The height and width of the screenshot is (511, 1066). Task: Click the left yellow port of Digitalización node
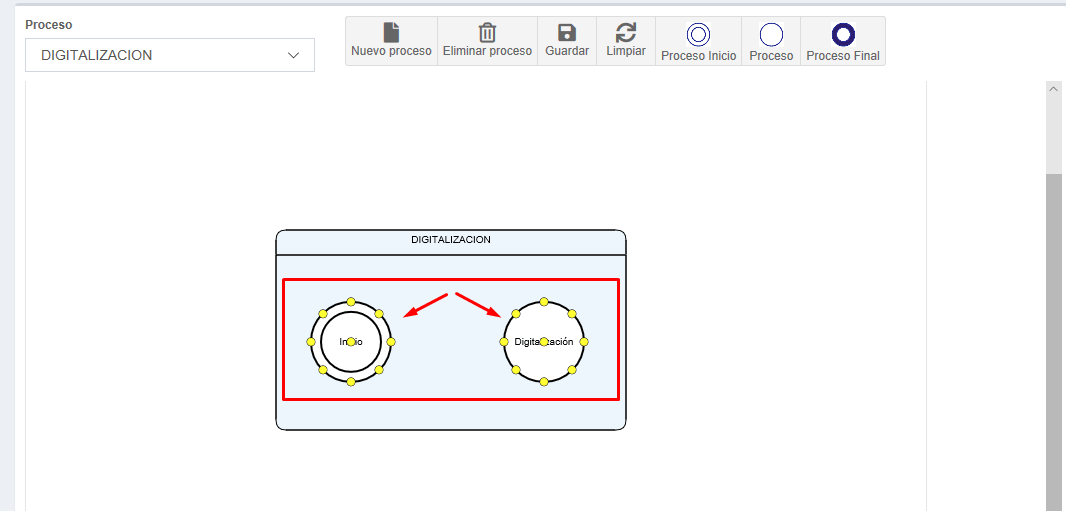[x=504, y=342]
